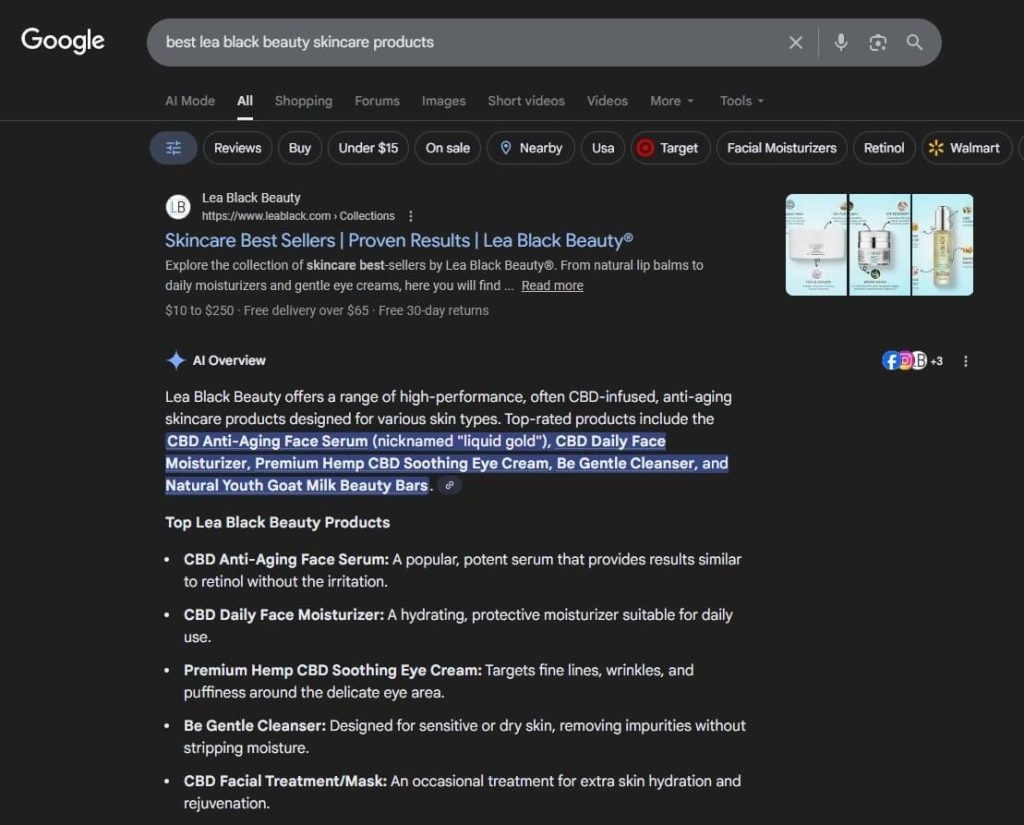Select the Target store chip
Image resolution: width=1024 pixels, height=825 pixels.
pyautogui.click(x=670, y=148)
